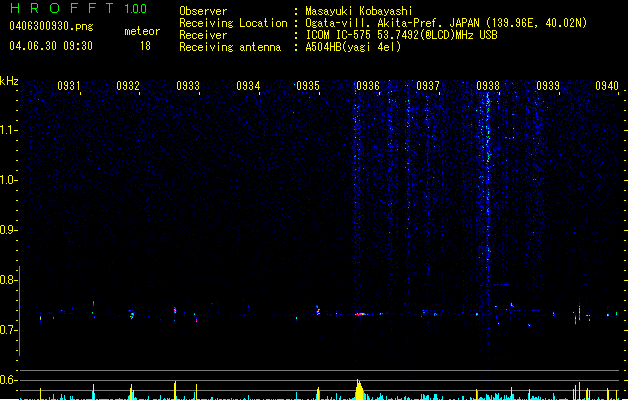Click the 0935 time marker
This screenshot has height=400, width=629.
click(308, 86)
